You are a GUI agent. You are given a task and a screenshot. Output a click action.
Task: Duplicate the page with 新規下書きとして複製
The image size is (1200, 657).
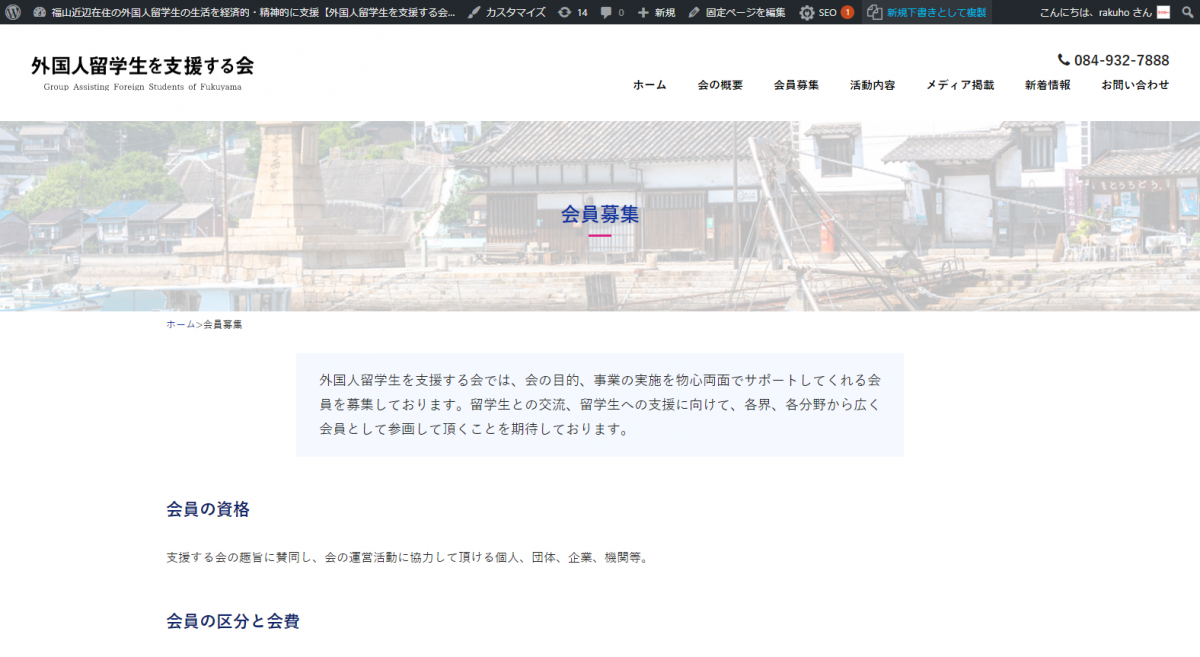pos(927,12)
